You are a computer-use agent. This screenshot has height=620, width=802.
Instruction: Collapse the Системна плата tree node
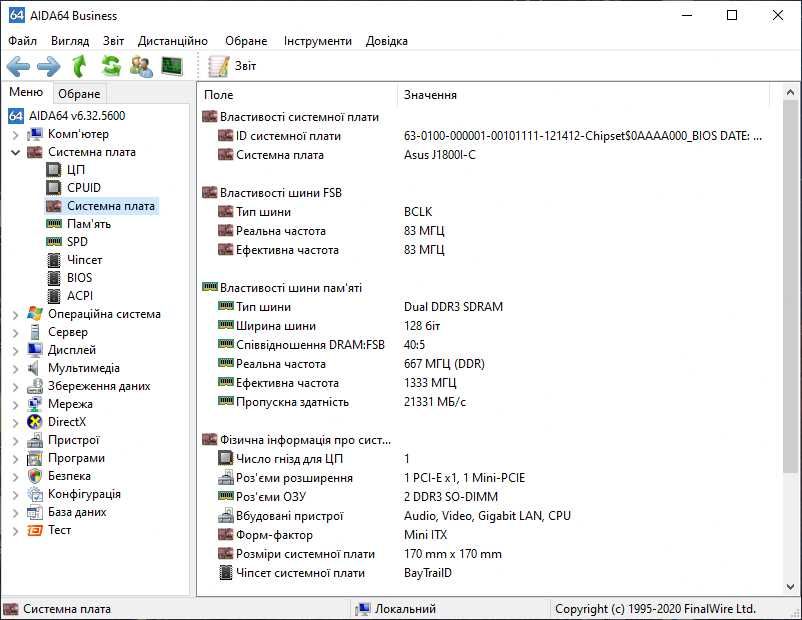pos(15,152)
